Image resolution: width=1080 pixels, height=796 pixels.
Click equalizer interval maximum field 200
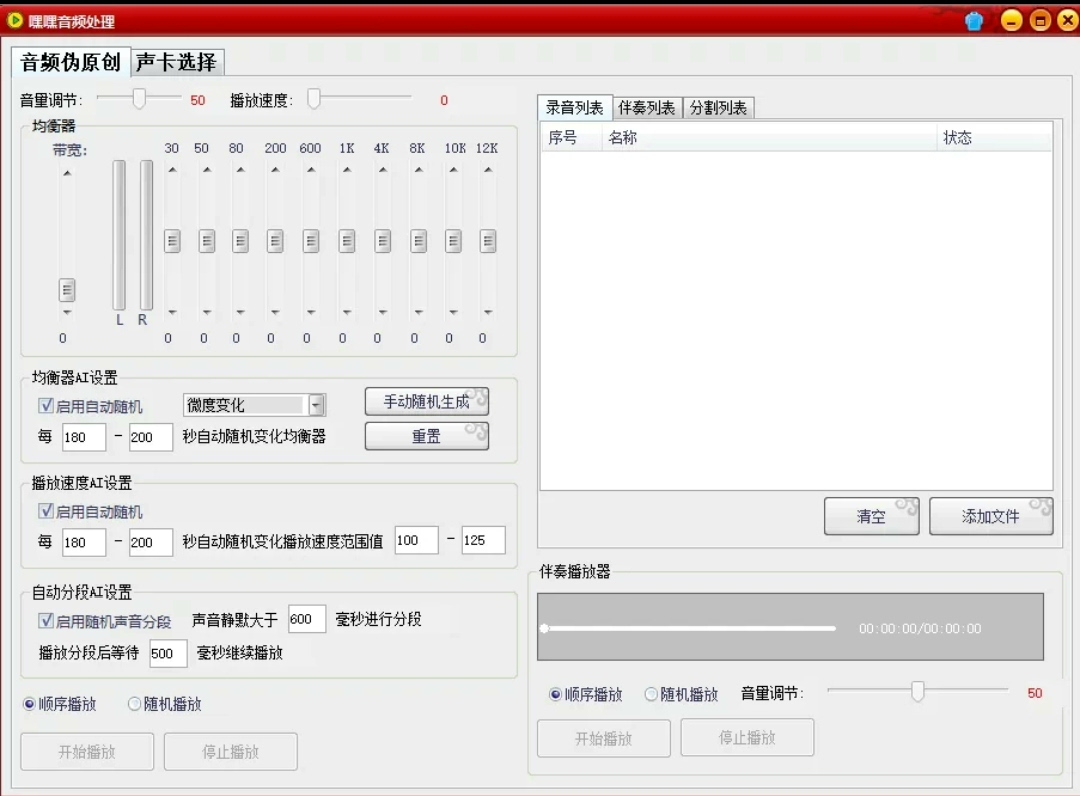[x=151, y=437]
